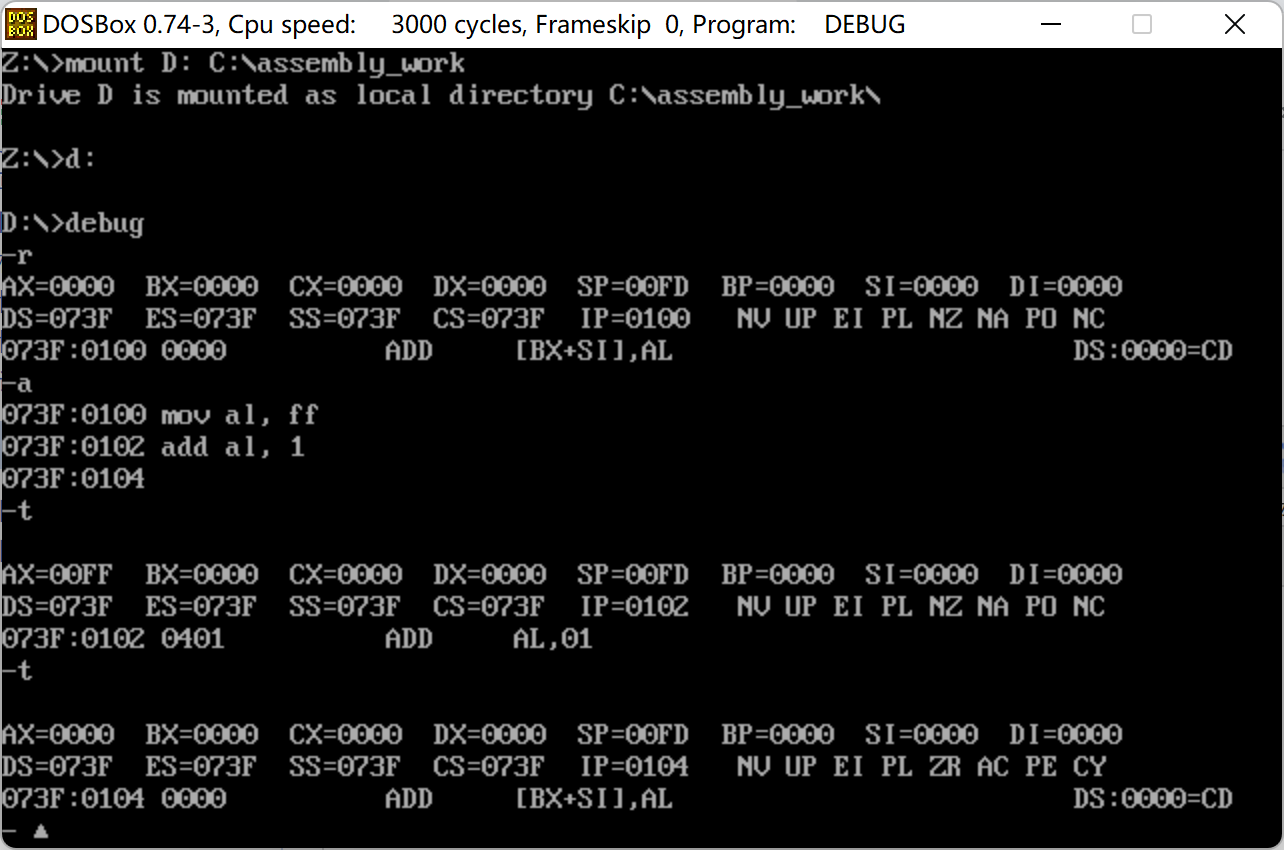The width and height of the screenshot is (1284, 850).
Task: Click 'CS=073F' in the IP=0104 row
Action: click(489, 768)
